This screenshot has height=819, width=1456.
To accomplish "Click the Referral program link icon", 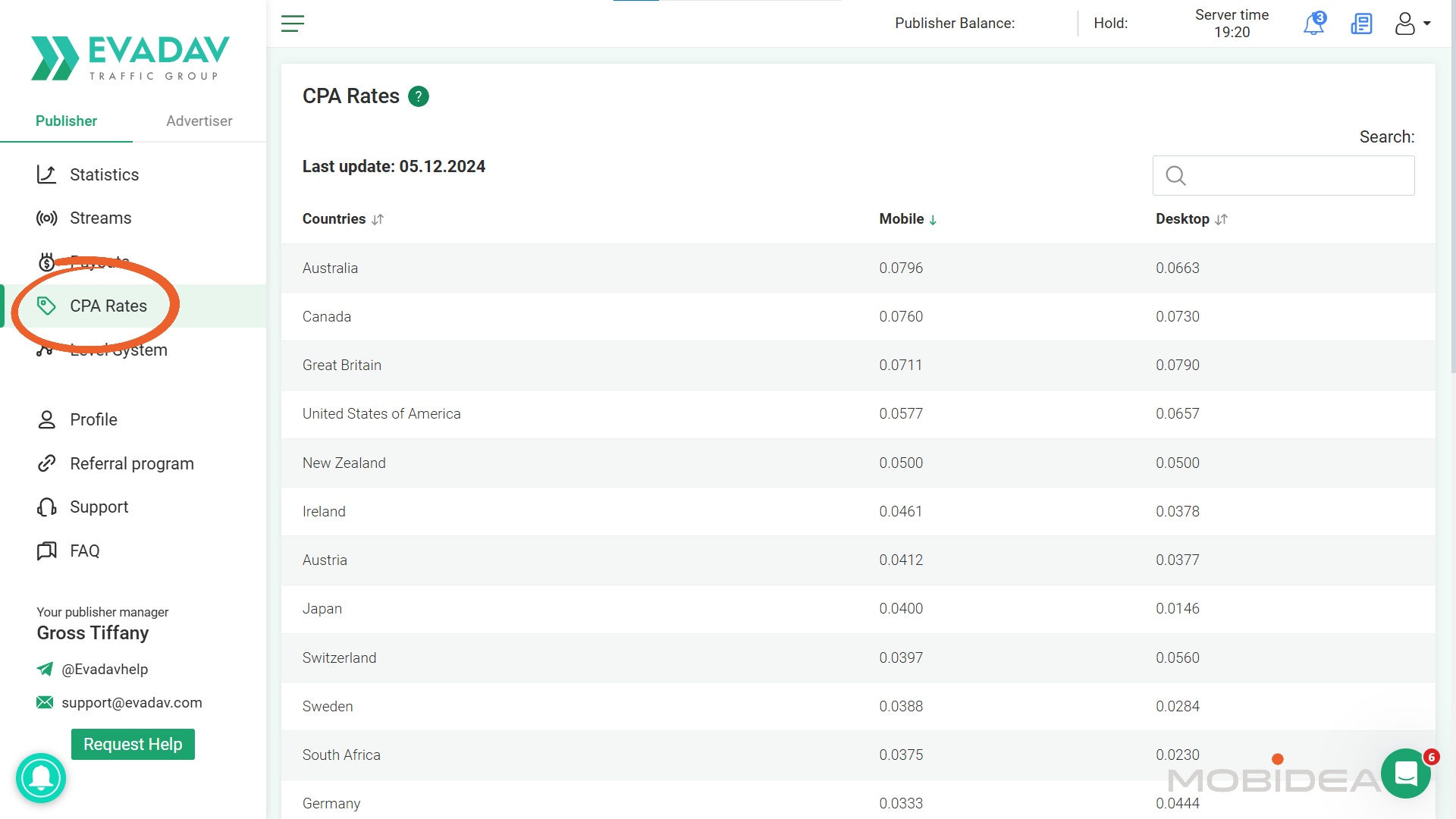I will click(x=47, y=463).
